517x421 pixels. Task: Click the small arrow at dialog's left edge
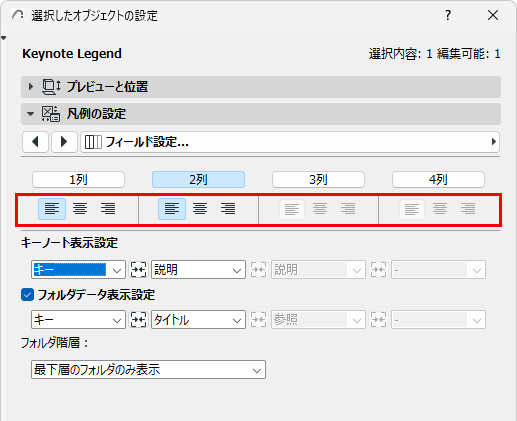click(x=3, y=38)
